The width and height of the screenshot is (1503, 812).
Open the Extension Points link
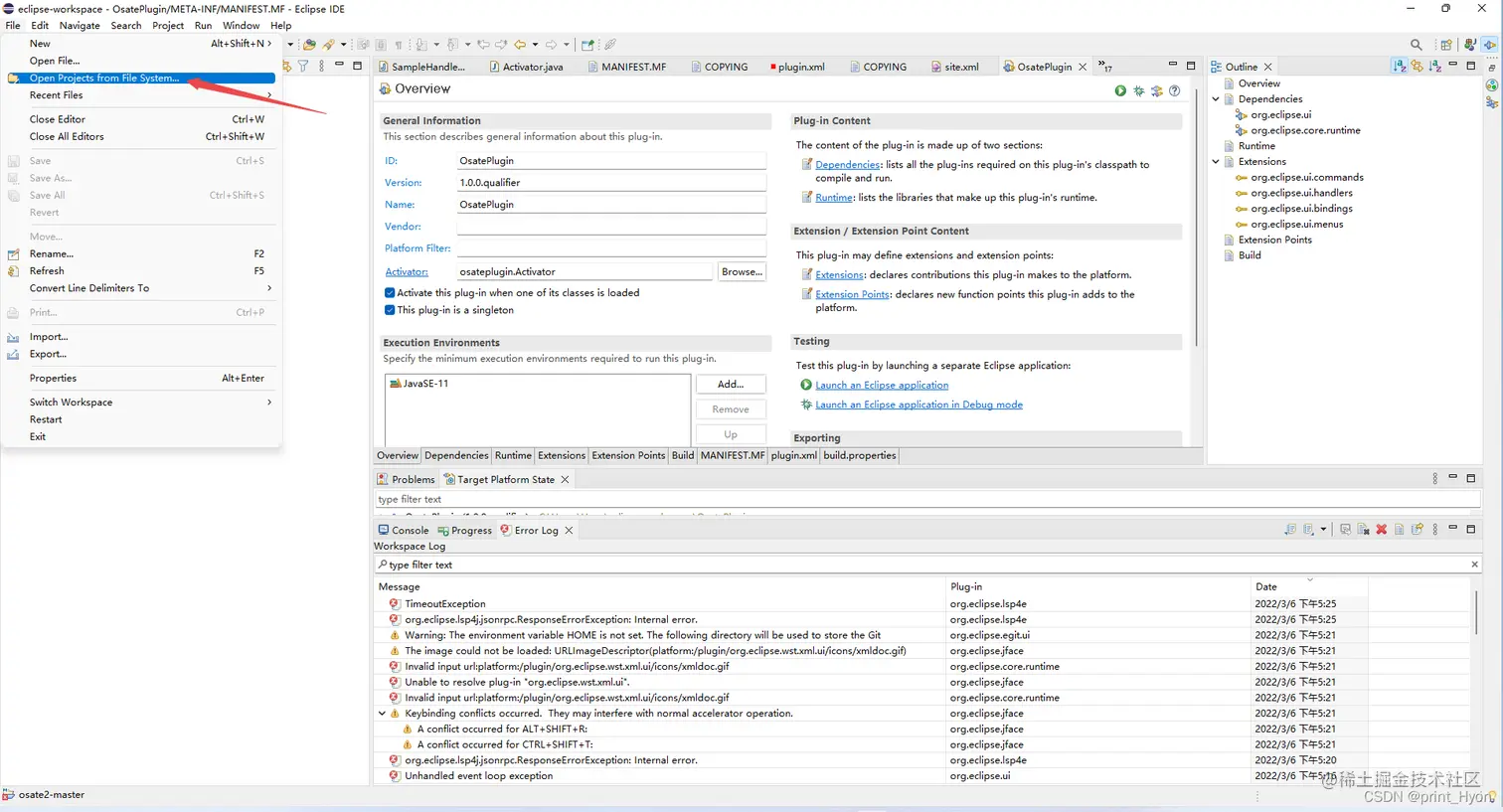click(x=852, y=294)
